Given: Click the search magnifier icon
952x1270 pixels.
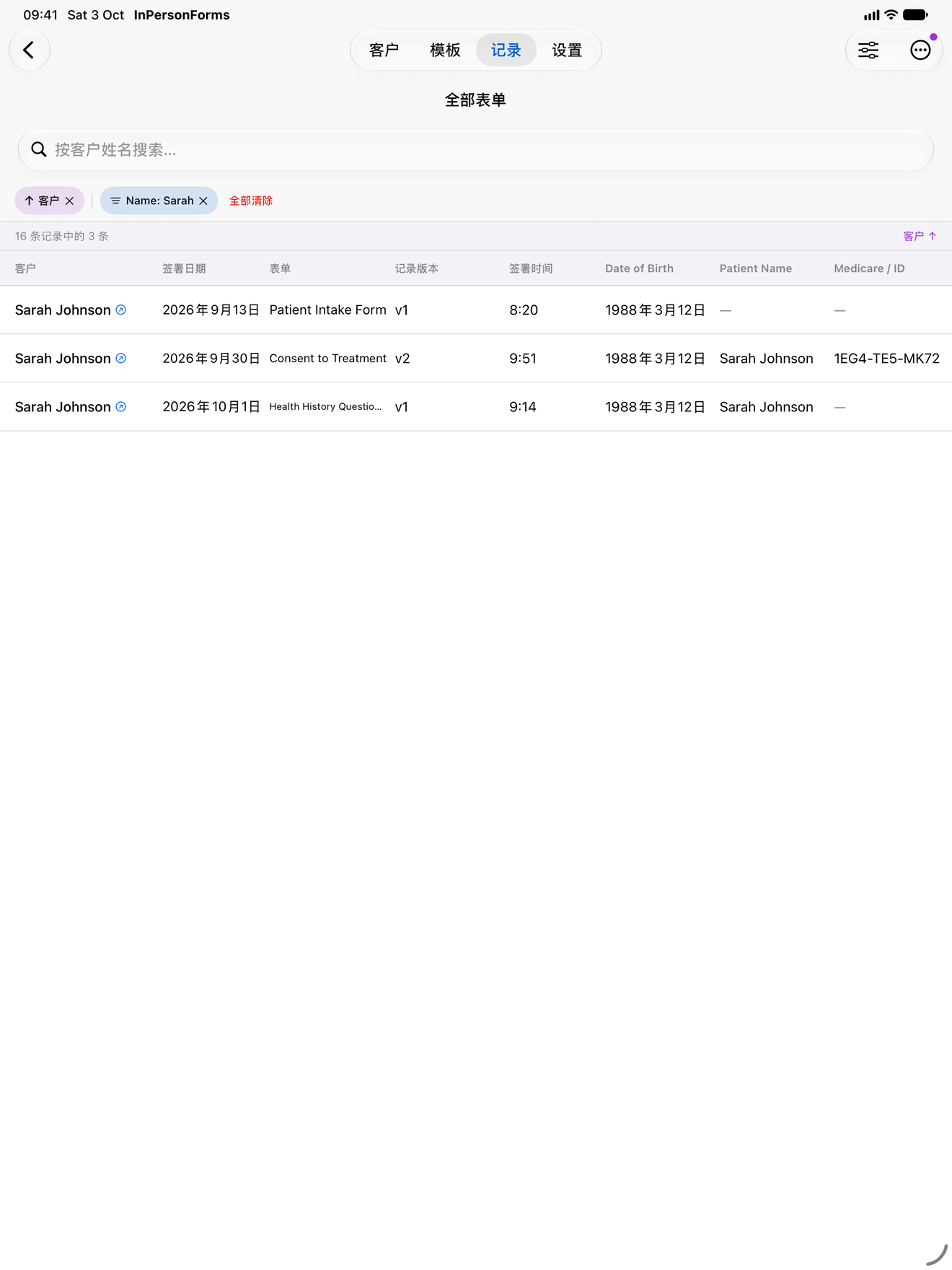Looking at the screenshot, I should pyautogui.click(x=39, y=149).
